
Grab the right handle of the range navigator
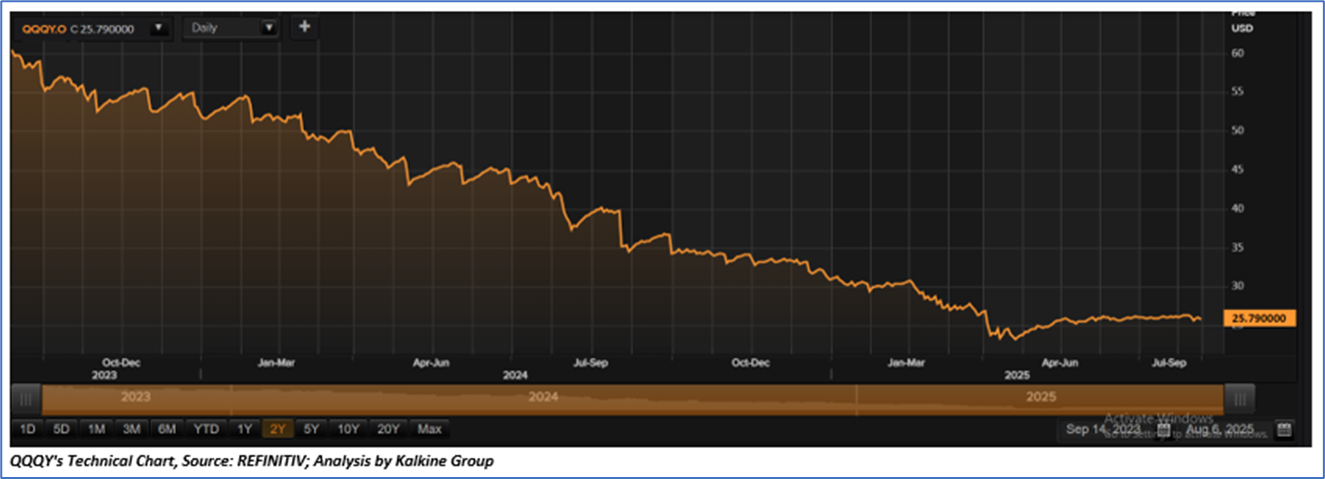1240,397
